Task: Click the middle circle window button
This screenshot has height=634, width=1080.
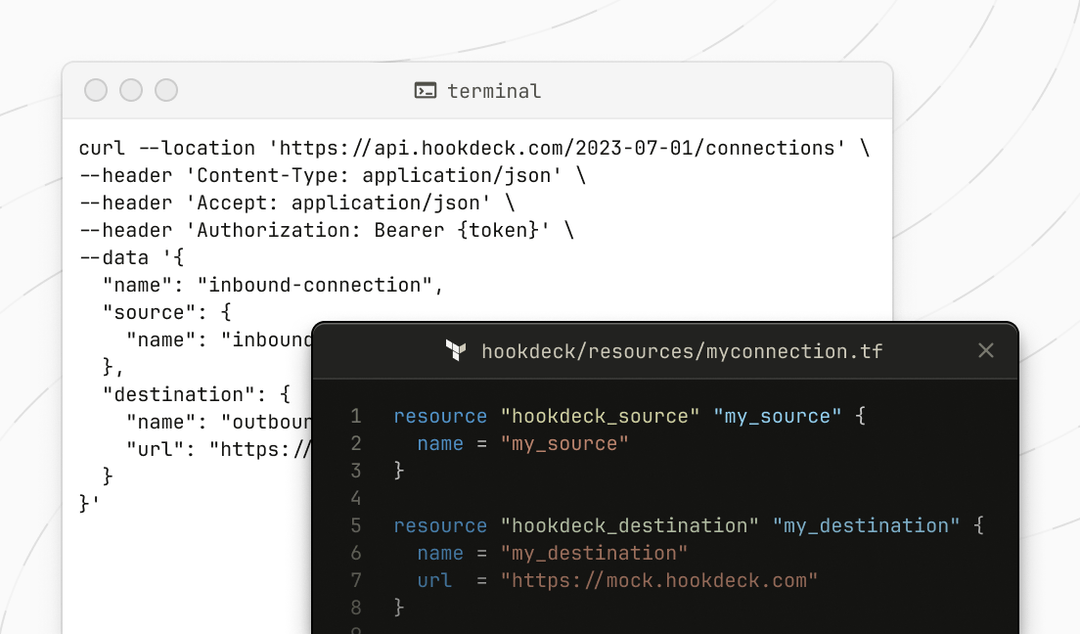Action: (131, 91)
